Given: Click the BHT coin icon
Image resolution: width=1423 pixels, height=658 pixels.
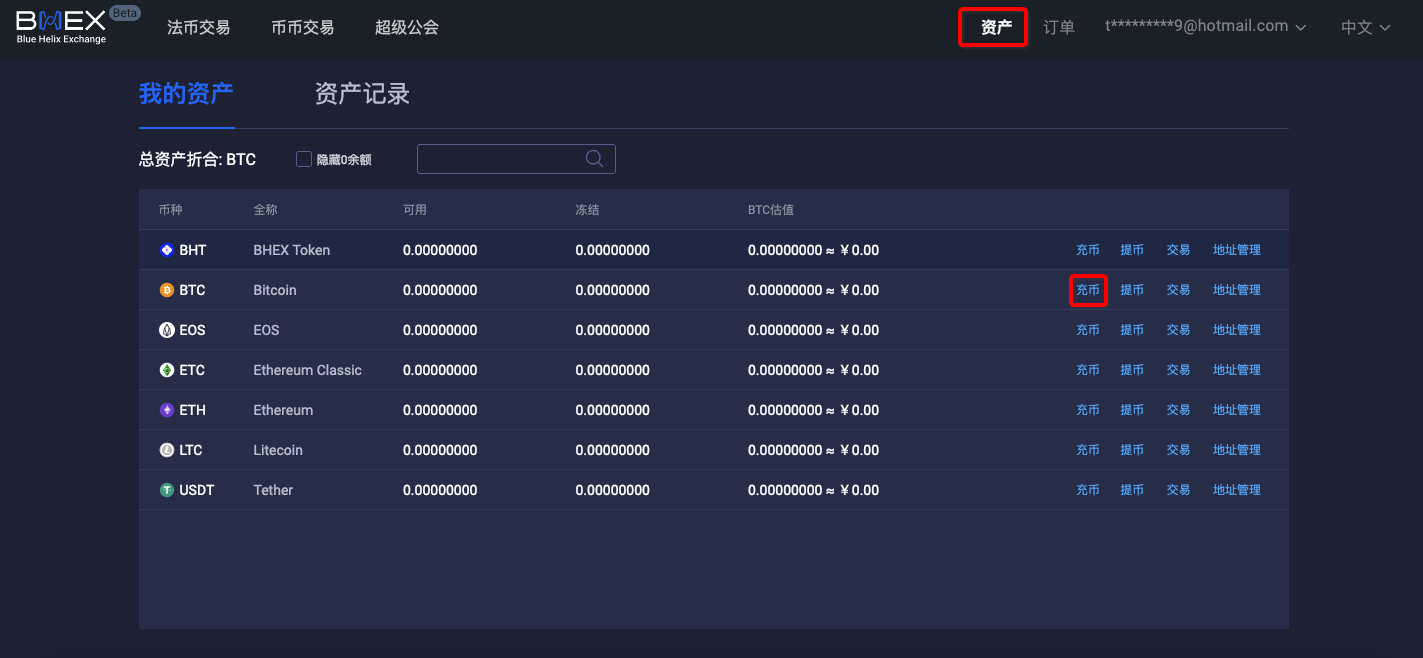Looking at the screenshot, I should (167, 250).
